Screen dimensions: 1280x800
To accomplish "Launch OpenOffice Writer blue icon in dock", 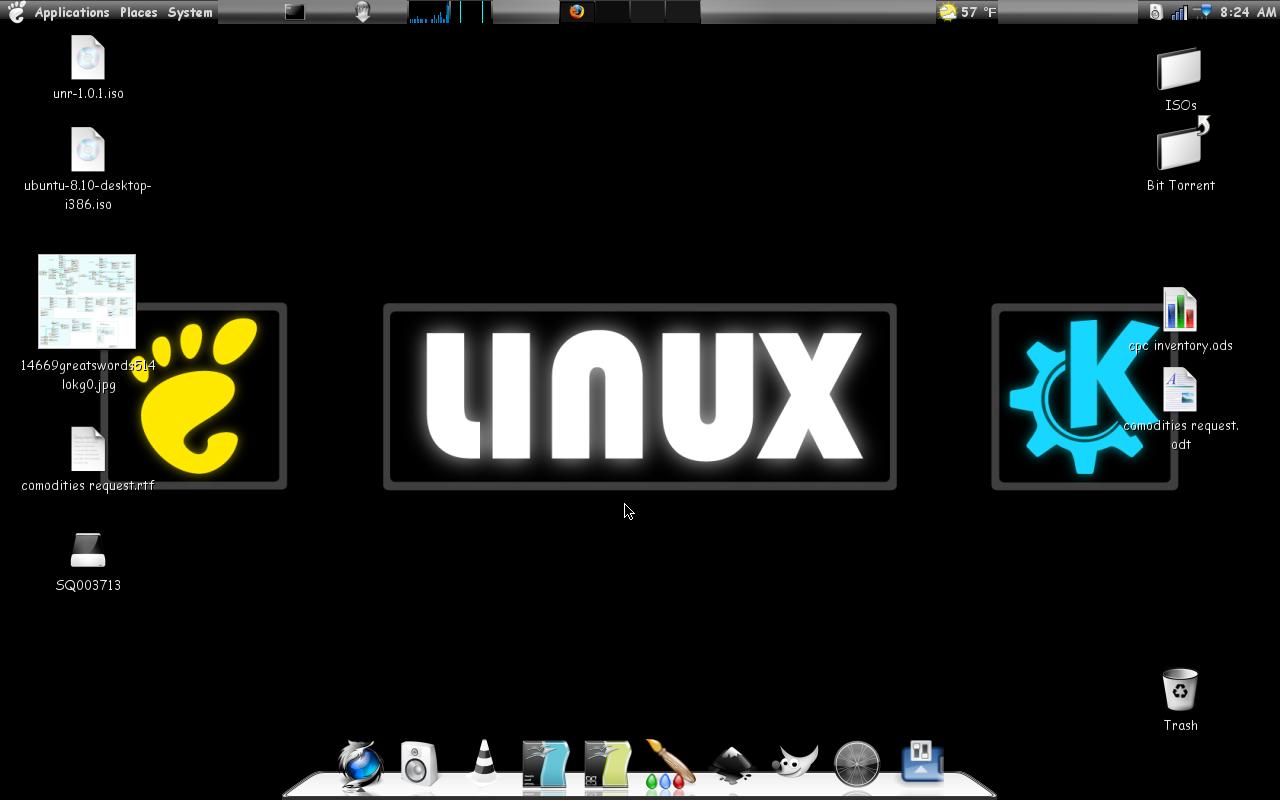I will pos(545,765).
